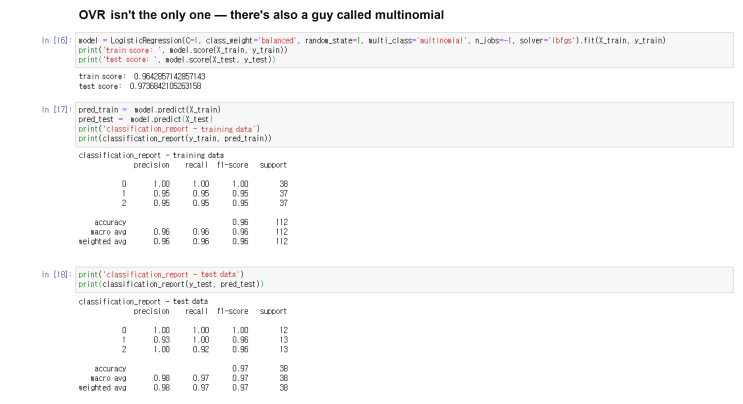Screen dimensions: 743x404
Task: Click recall 0.92 in test report class 2 row
Action: (x=201, y=350)
